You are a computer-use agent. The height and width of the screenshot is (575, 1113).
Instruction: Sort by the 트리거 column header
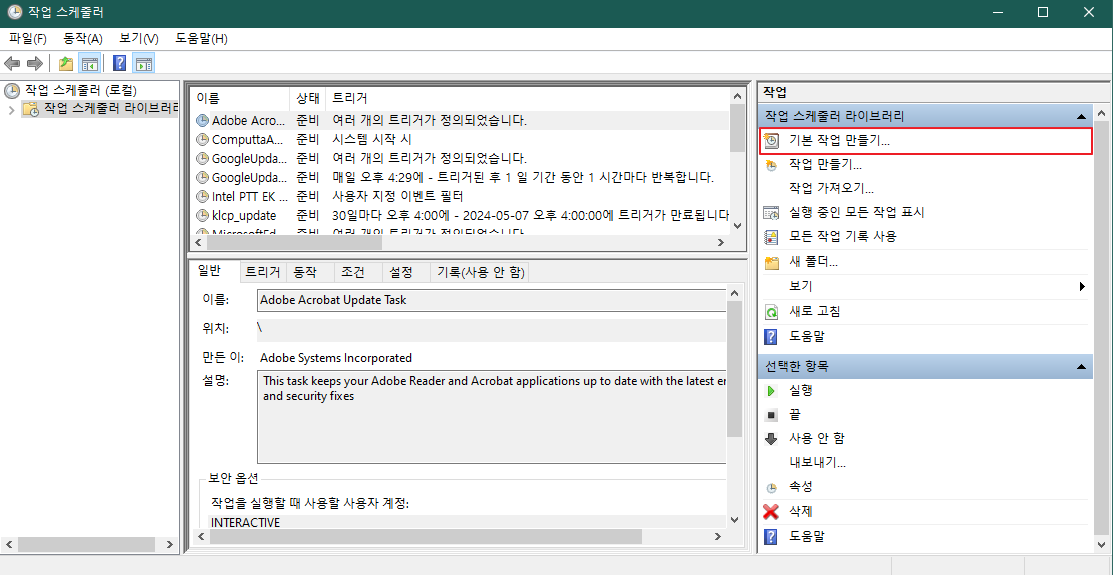[x=527, y=97]
